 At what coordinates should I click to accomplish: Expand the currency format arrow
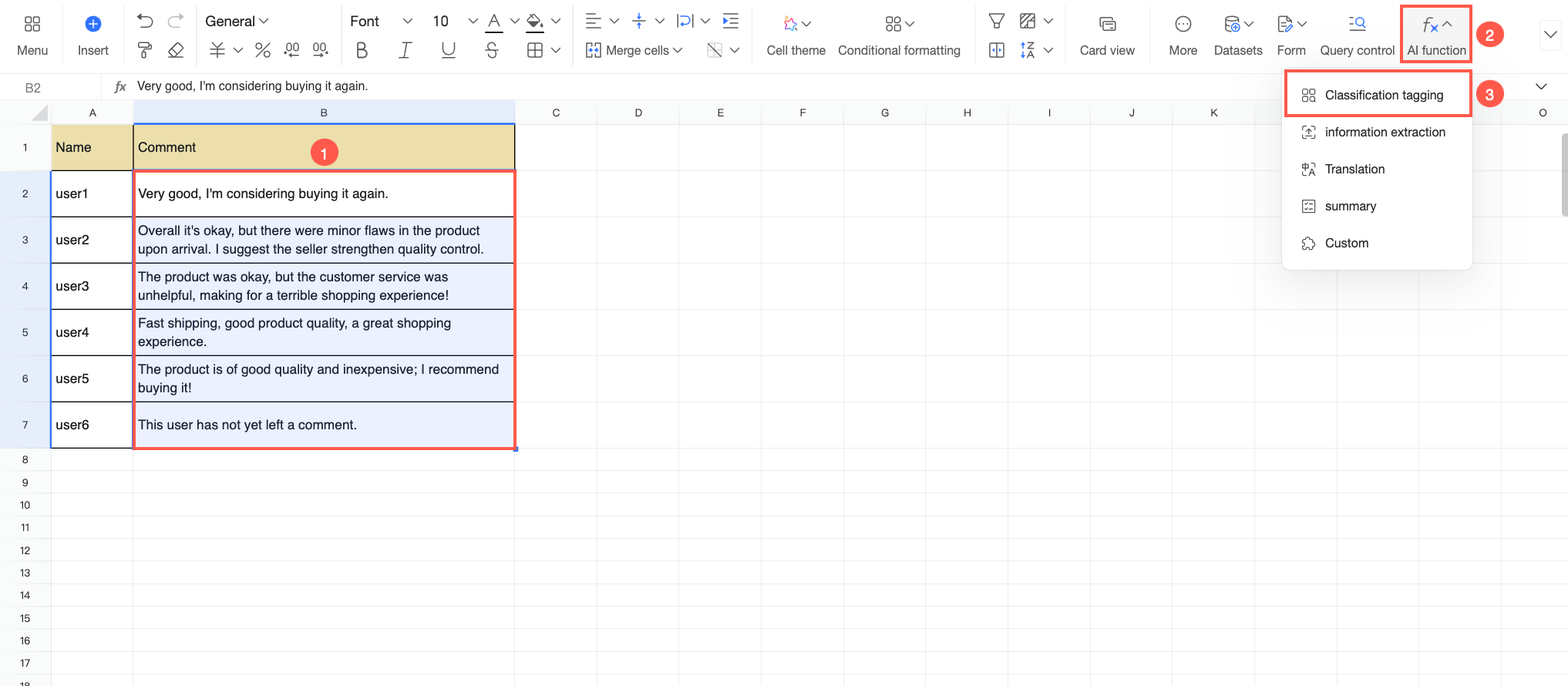238,50
